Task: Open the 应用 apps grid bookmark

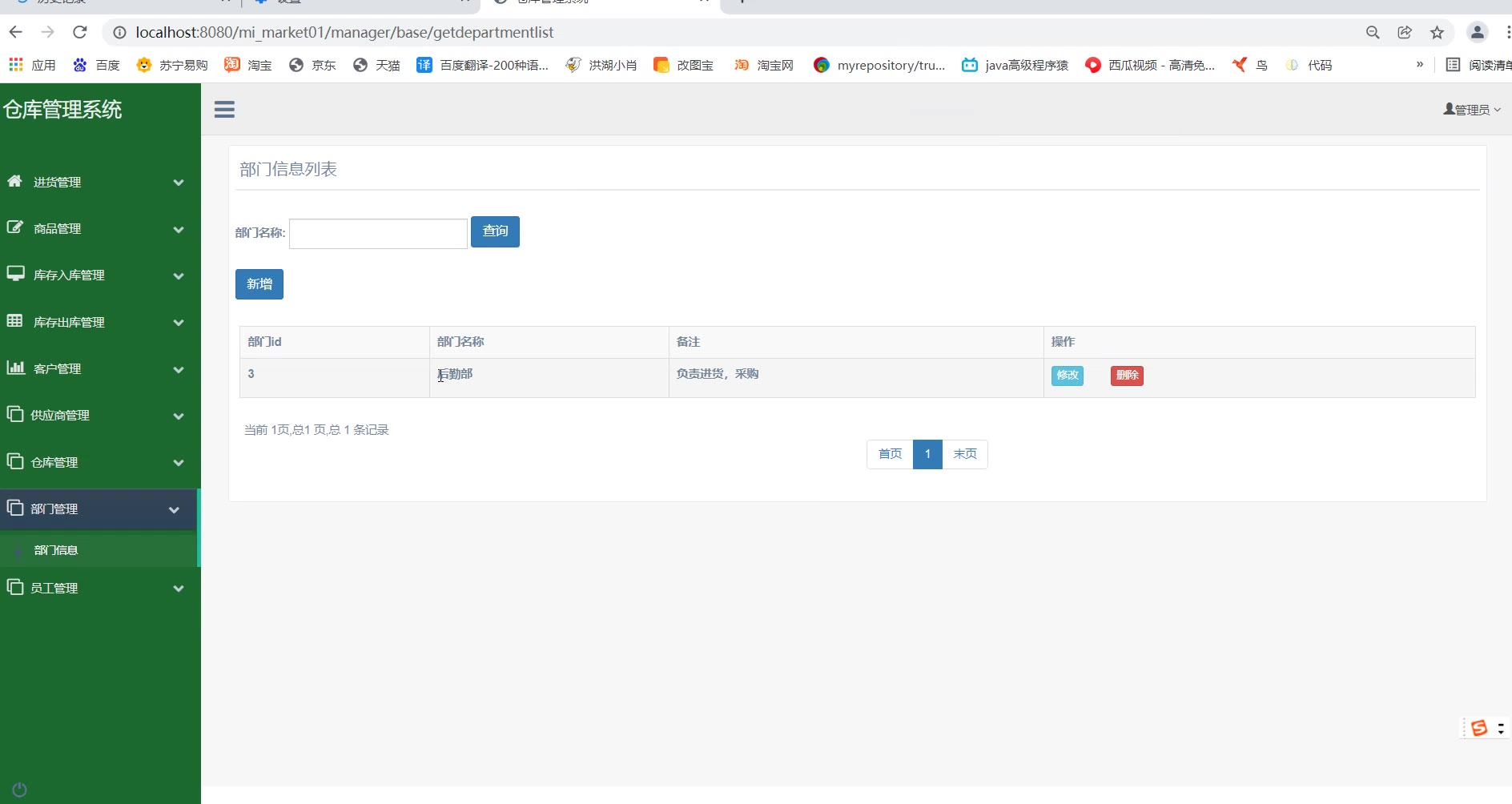Action: click(x=32, y=65)
